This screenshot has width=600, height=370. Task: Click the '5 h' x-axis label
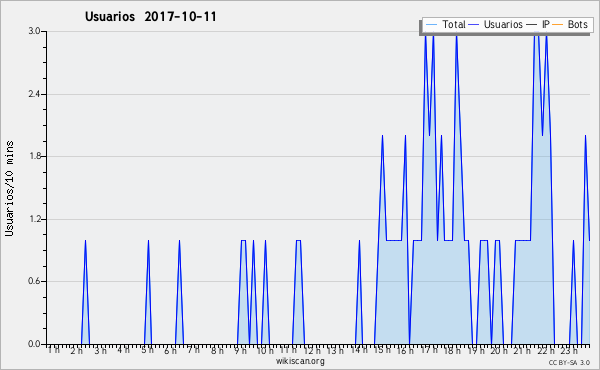coord(147,350)
